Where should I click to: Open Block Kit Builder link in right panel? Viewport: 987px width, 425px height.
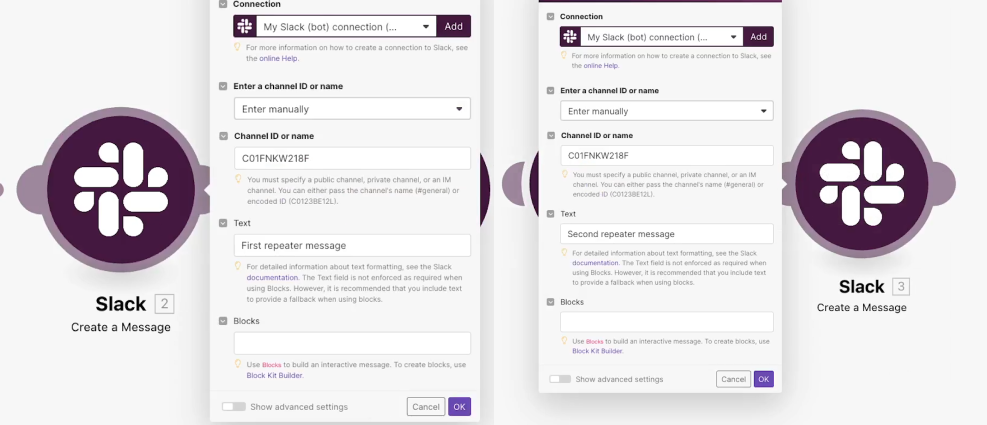click(x=597, y=351)
